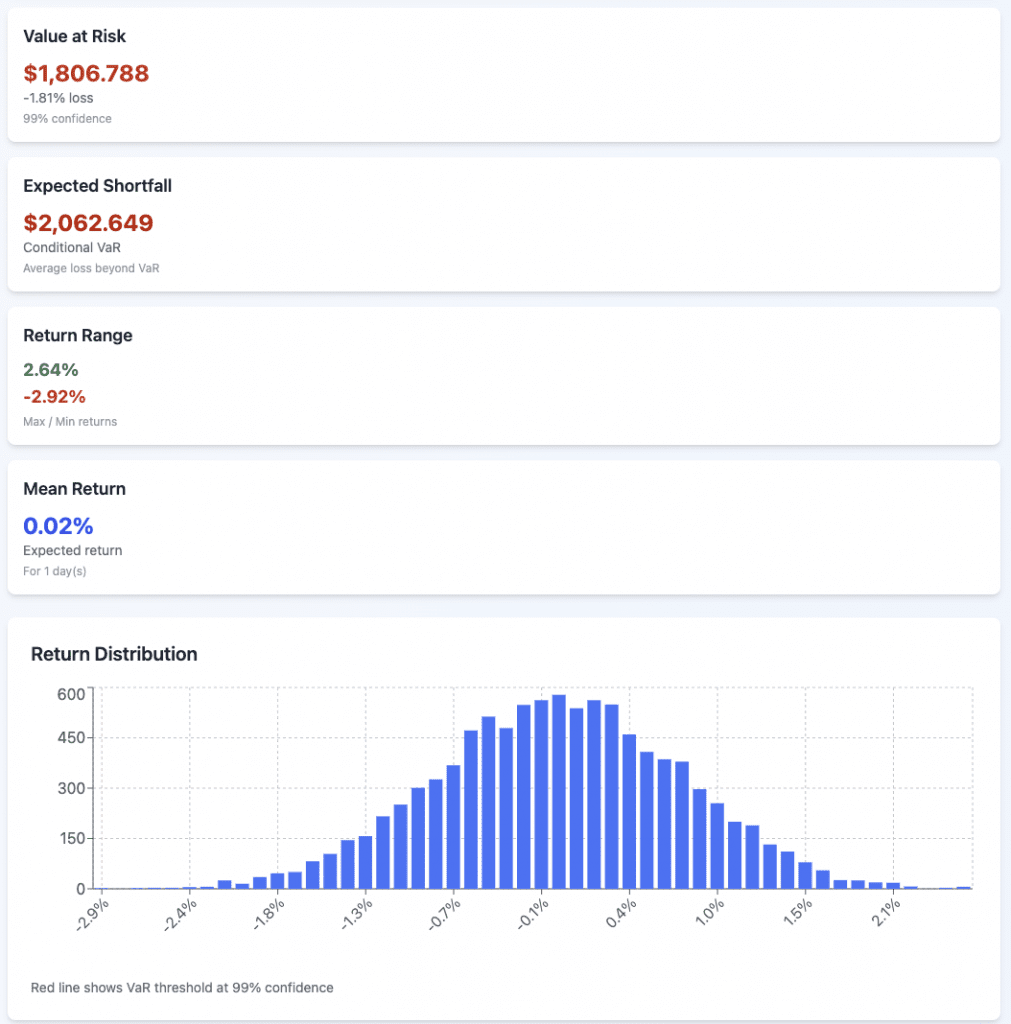Click the Return Range card title
The image size is (1011, 1024).
coord(77,336)
